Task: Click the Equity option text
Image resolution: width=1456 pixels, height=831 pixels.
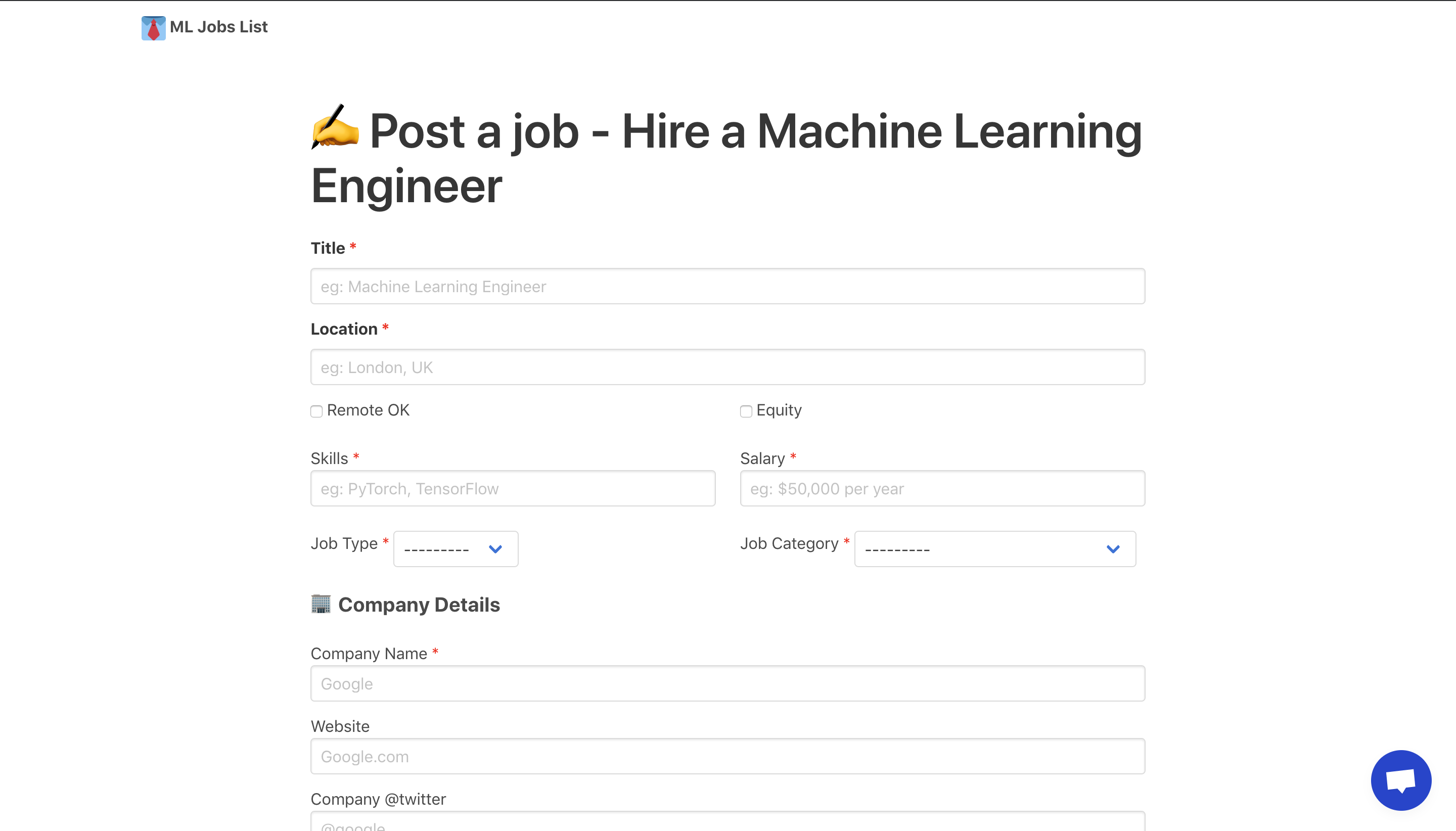Action: [x=779, y=410]
